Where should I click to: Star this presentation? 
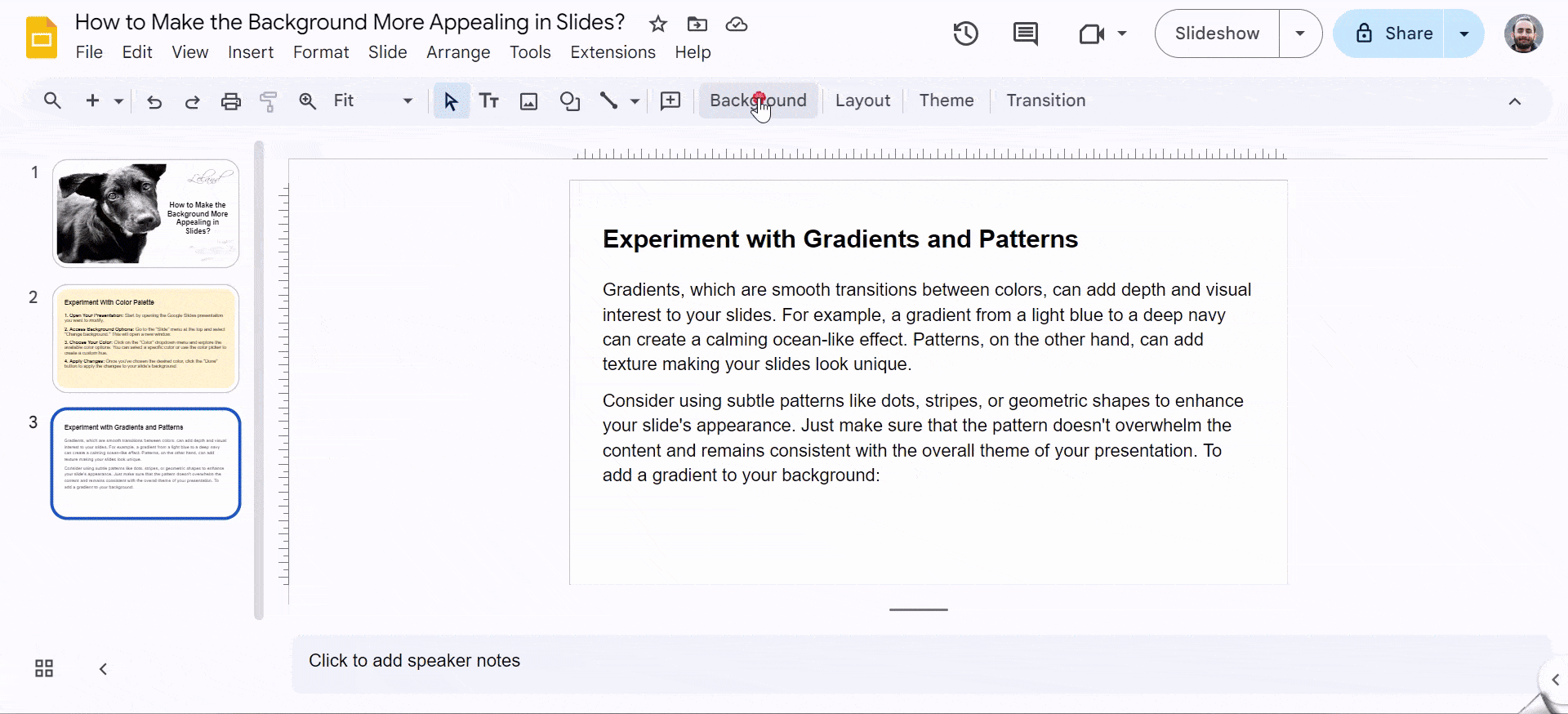tap(658, 24)
